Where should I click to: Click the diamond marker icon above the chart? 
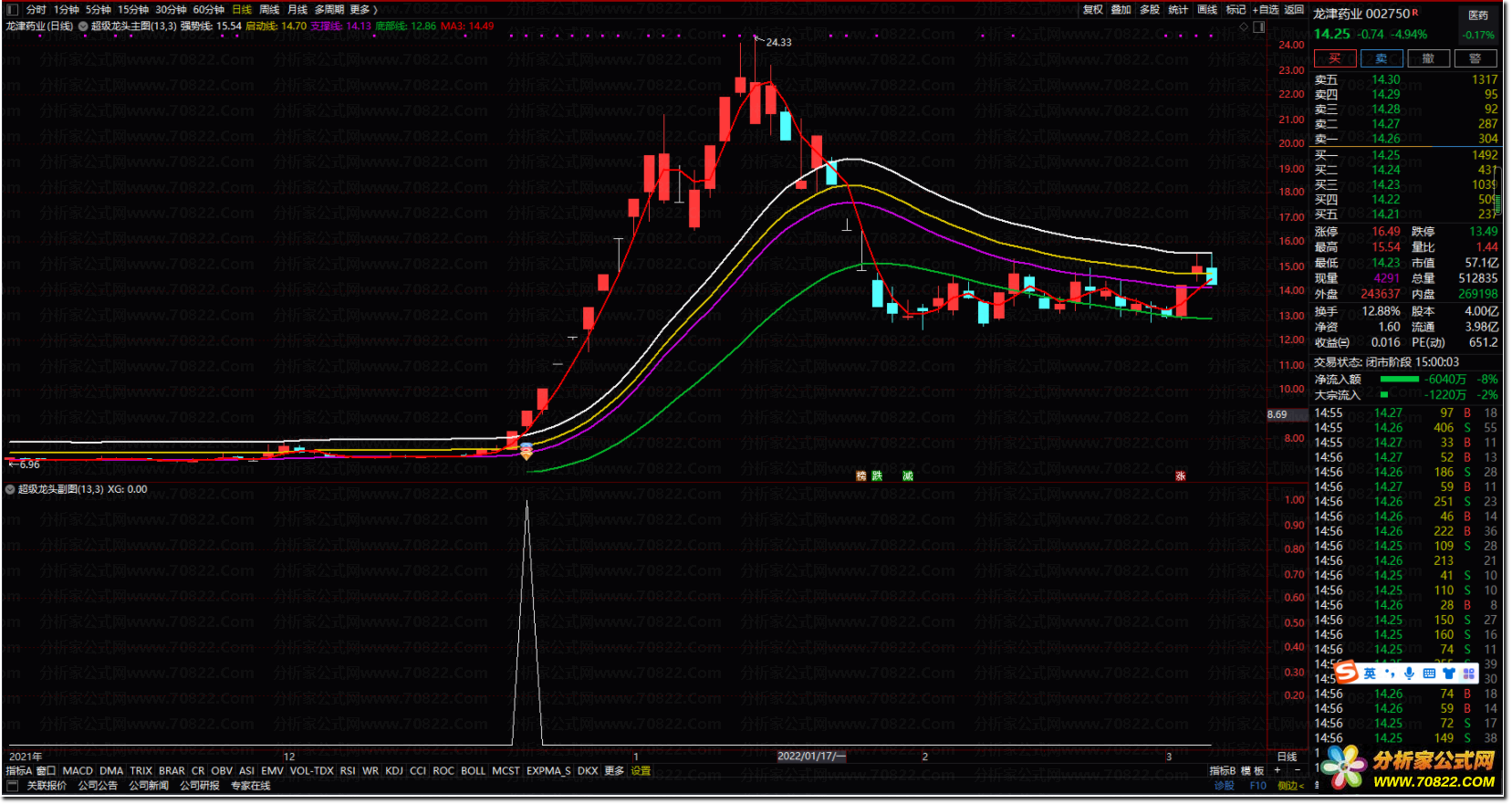[1243, 26]
